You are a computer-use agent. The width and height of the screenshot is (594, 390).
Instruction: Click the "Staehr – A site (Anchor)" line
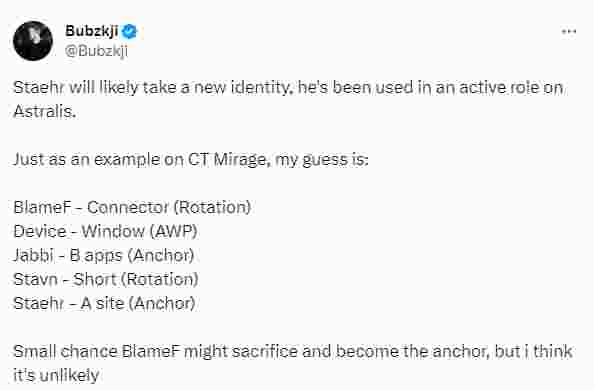104,303
